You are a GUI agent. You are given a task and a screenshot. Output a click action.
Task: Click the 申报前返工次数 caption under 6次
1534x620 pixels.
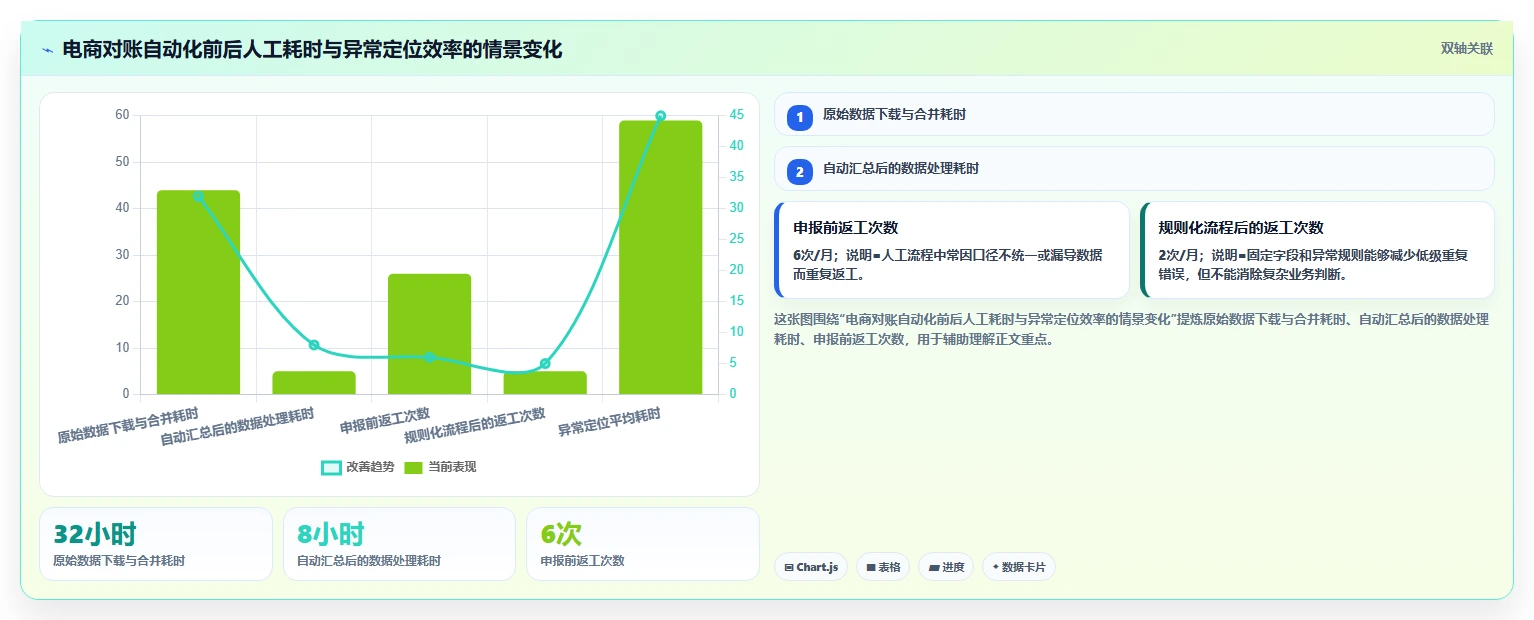pos(582,561)
